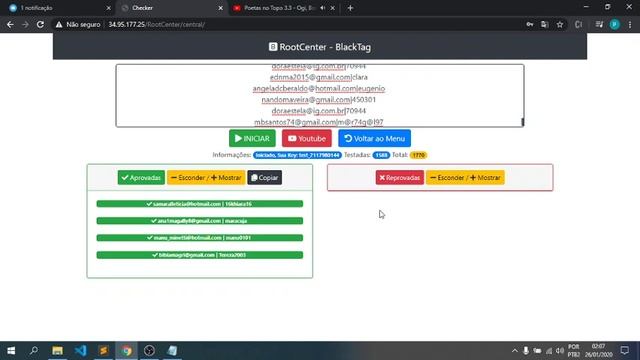Select the Checker browser tab

tap(171, 8)
